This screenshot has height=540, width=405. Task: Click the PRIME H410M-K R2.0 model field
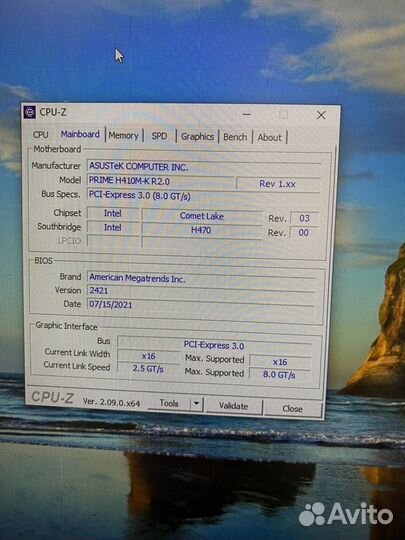(x=160, y=181)
